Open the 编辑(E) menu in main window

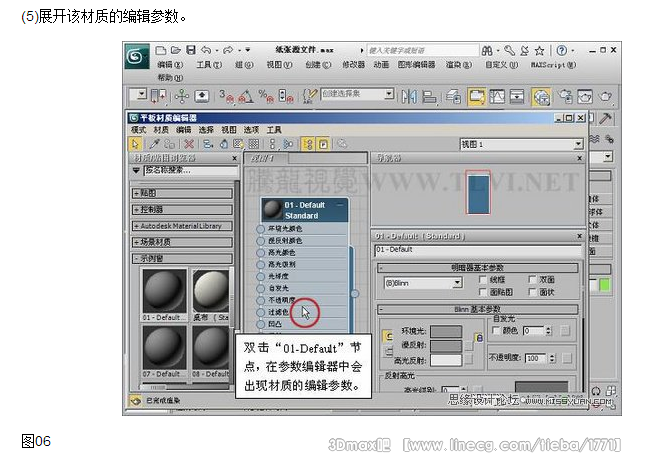click(170, 65)
